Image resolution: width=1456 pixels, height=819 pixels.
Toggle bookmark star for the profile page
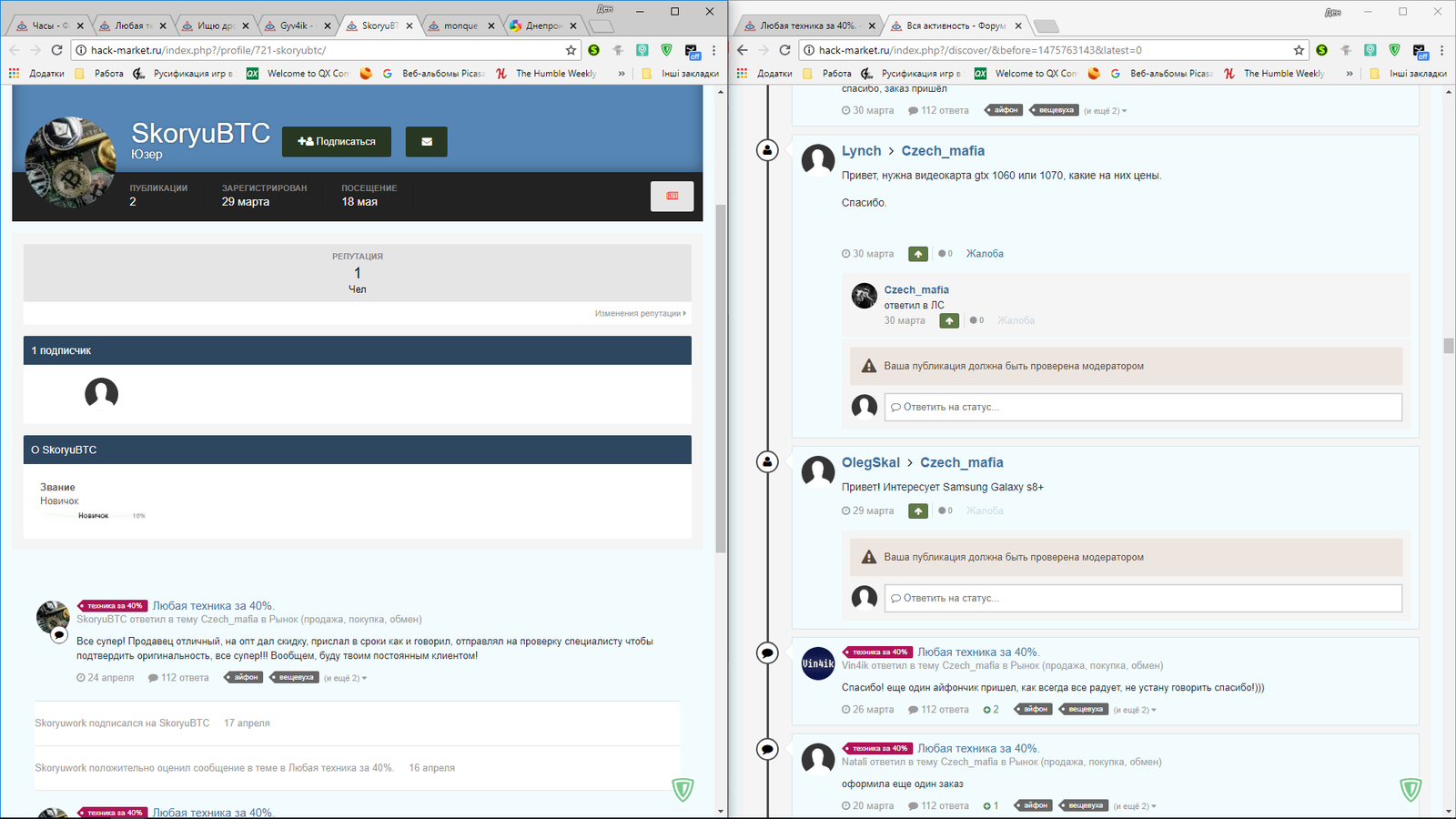click(571, 50)
